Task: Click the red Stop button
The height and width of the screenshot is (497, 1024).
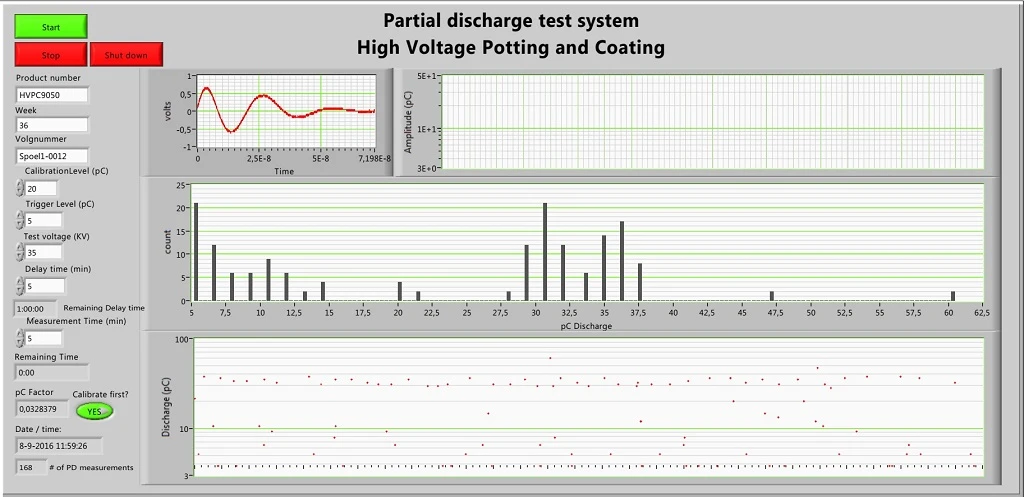Action: click(51, 55)
